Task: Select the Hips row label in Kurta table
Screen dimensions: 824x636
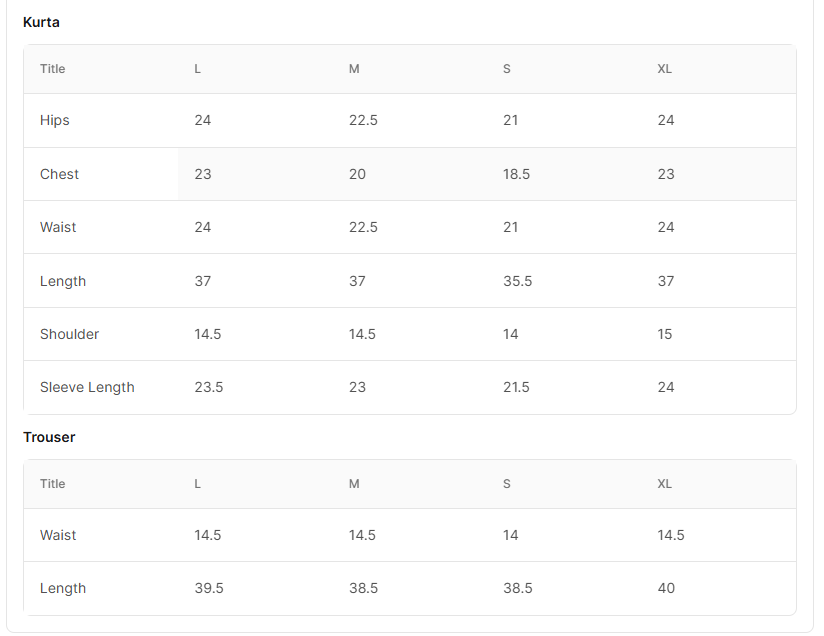Action: 55,120
